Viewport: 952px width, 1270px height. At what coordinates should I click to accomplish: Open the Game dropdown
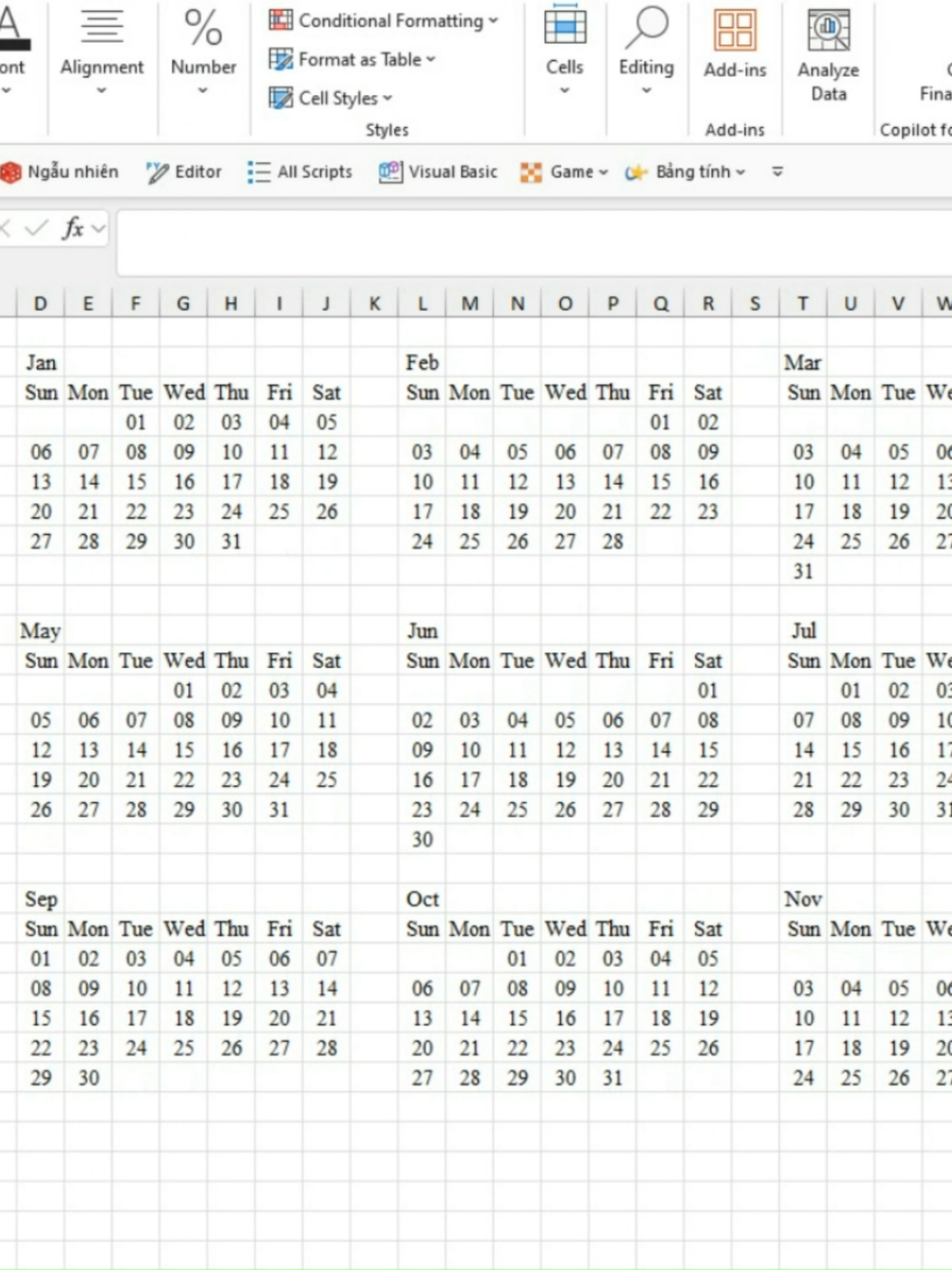[564, 172]
